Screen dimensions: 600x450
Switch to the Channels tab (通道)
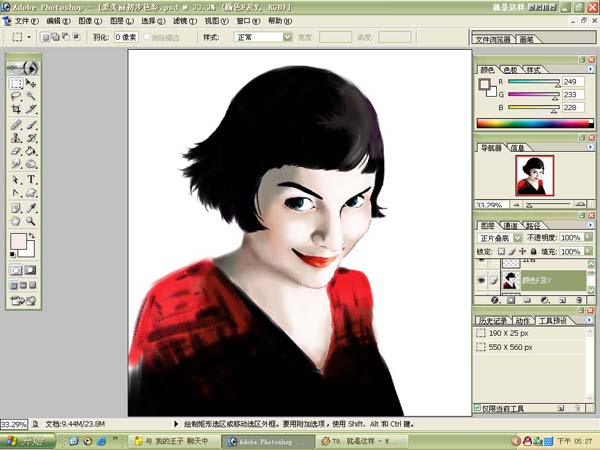tap(510, 225)
